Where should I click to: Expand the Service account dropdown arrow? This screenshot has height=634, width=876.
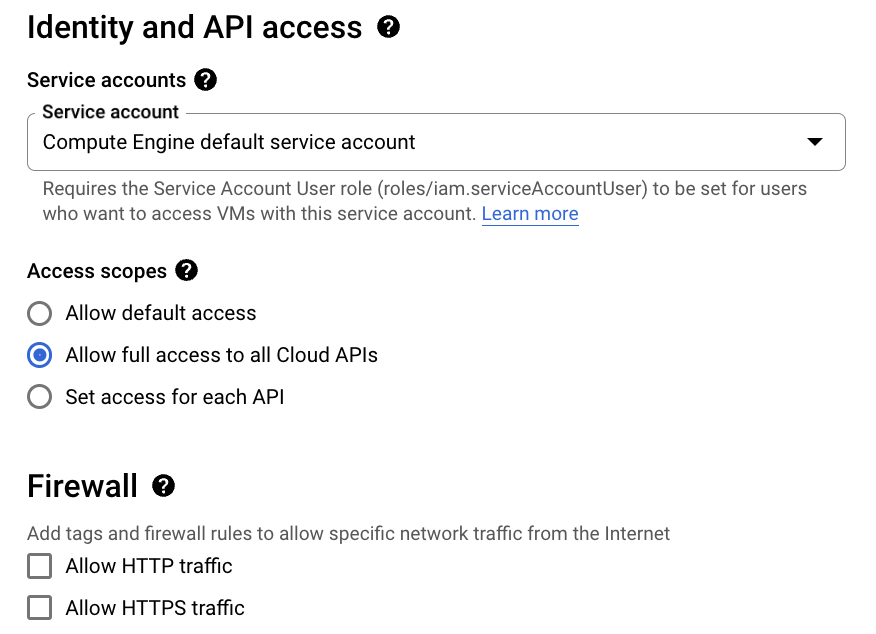815,142
